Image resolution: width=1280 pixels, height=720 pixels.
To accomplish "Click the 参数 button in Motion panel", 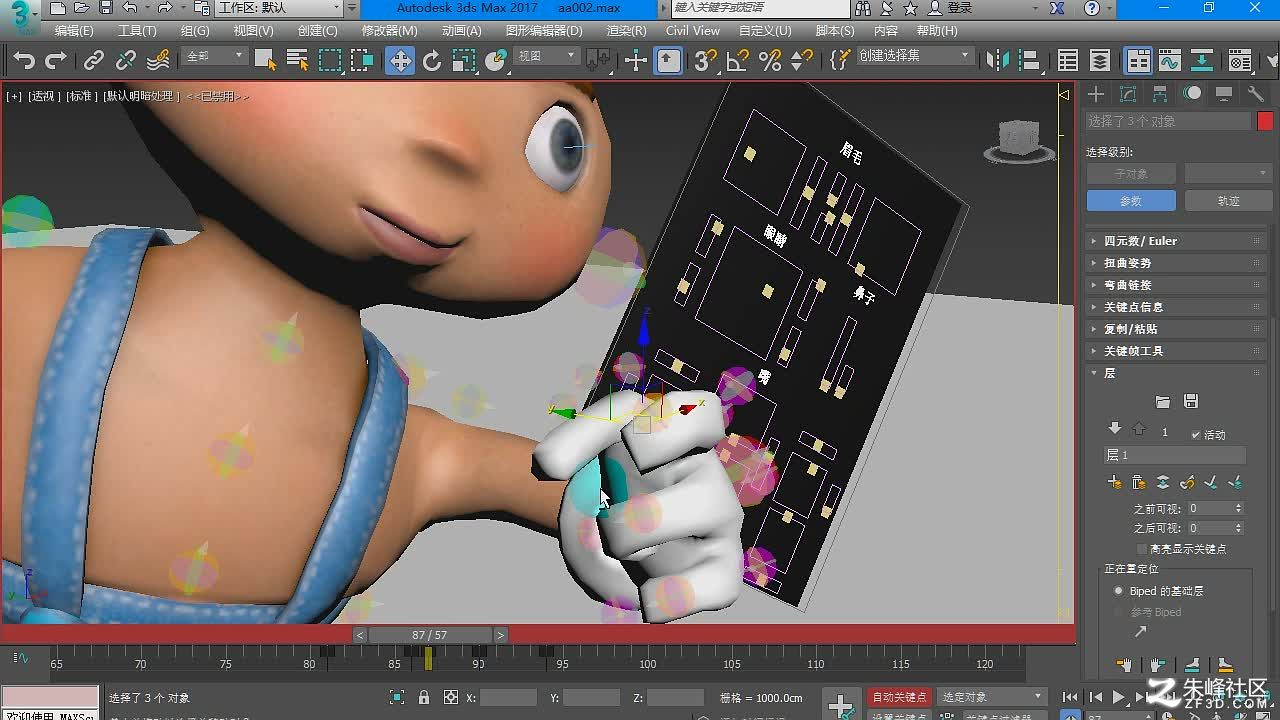I will (1130, 201).
